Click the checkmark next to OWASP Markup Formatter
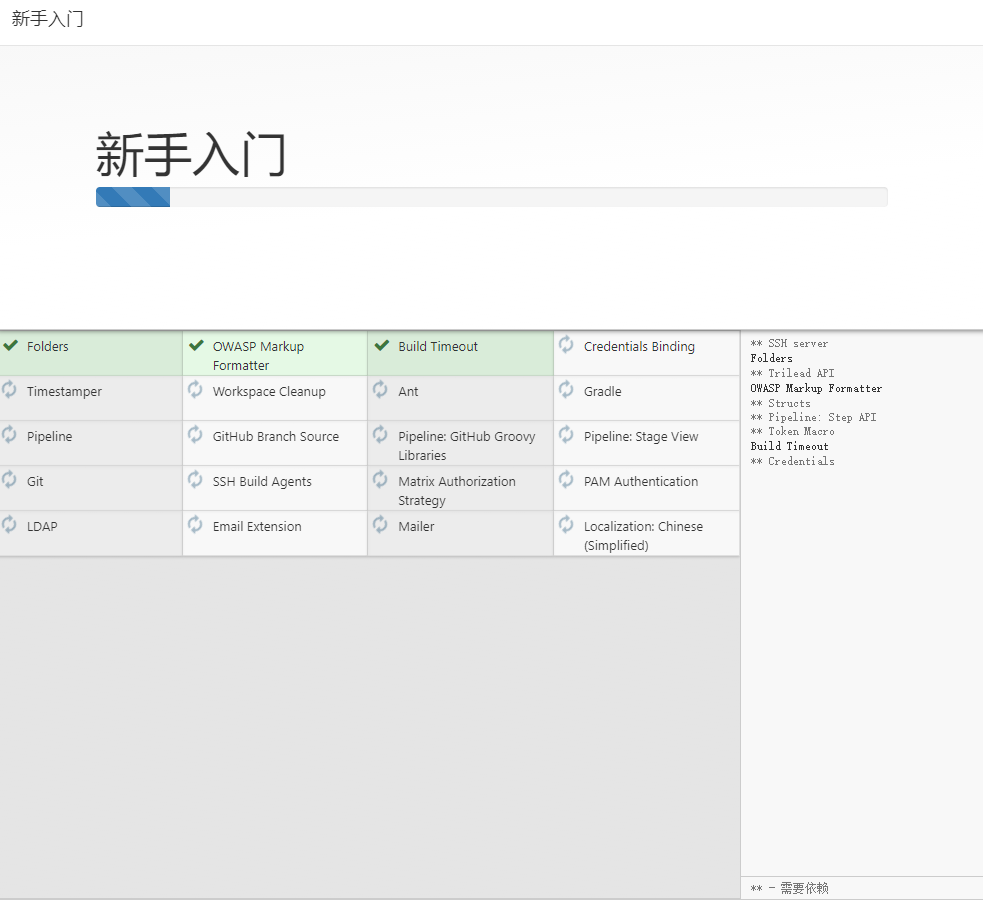Image resolution: width=983 pixels, height=900 pixels. point(196,345)
